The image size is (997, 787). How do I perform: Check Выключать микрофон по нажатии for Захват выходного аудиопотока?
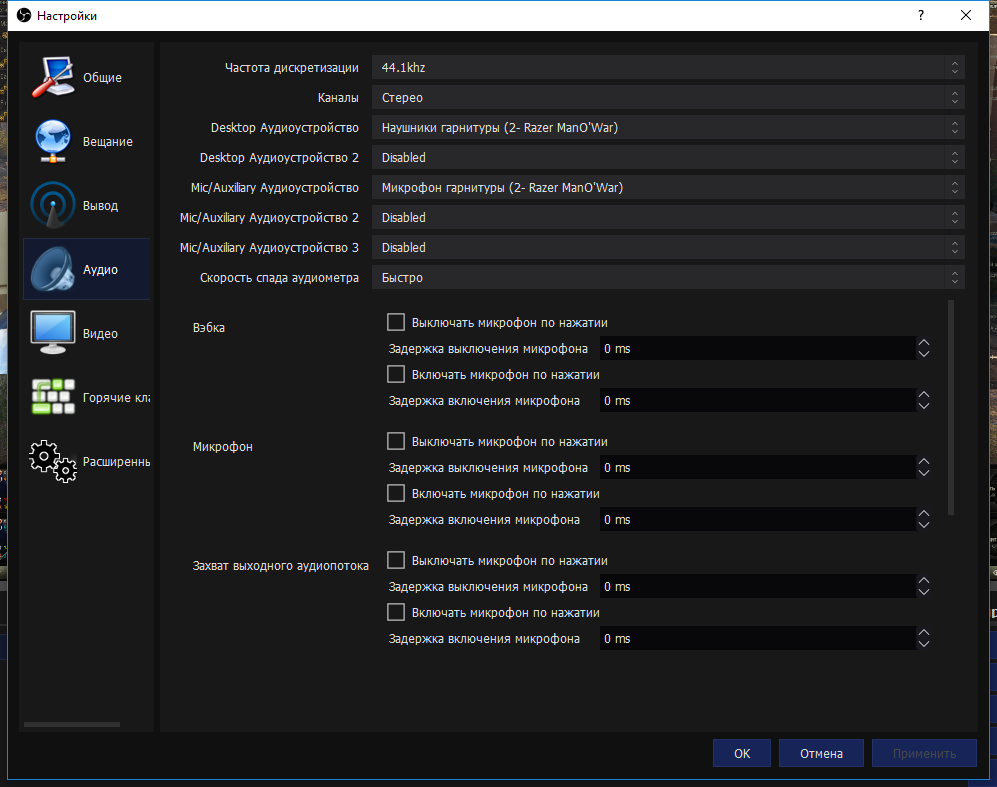pos(396,560)
